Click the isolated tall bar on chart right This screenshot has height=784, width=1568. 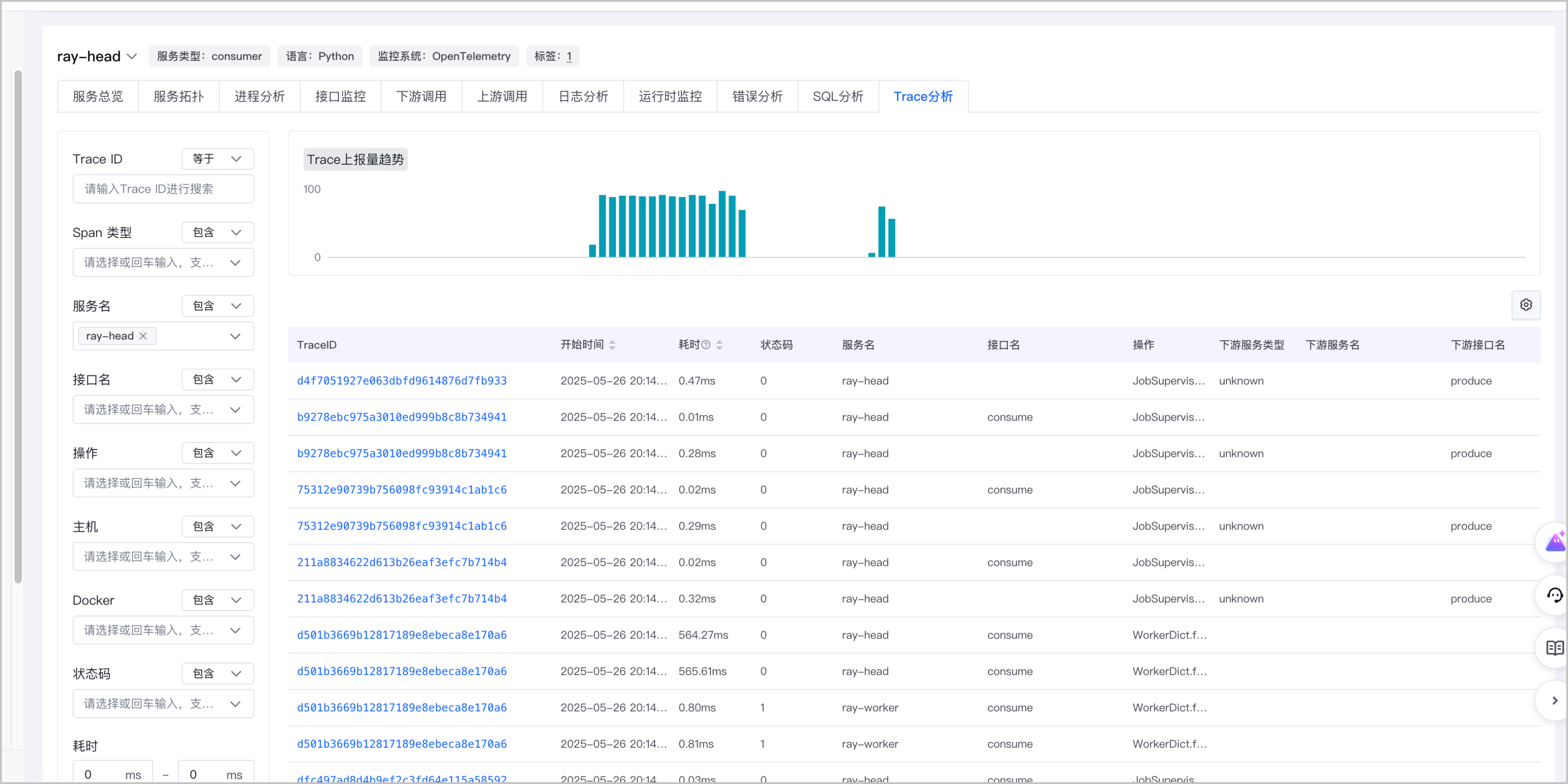(x=881, y=232)
